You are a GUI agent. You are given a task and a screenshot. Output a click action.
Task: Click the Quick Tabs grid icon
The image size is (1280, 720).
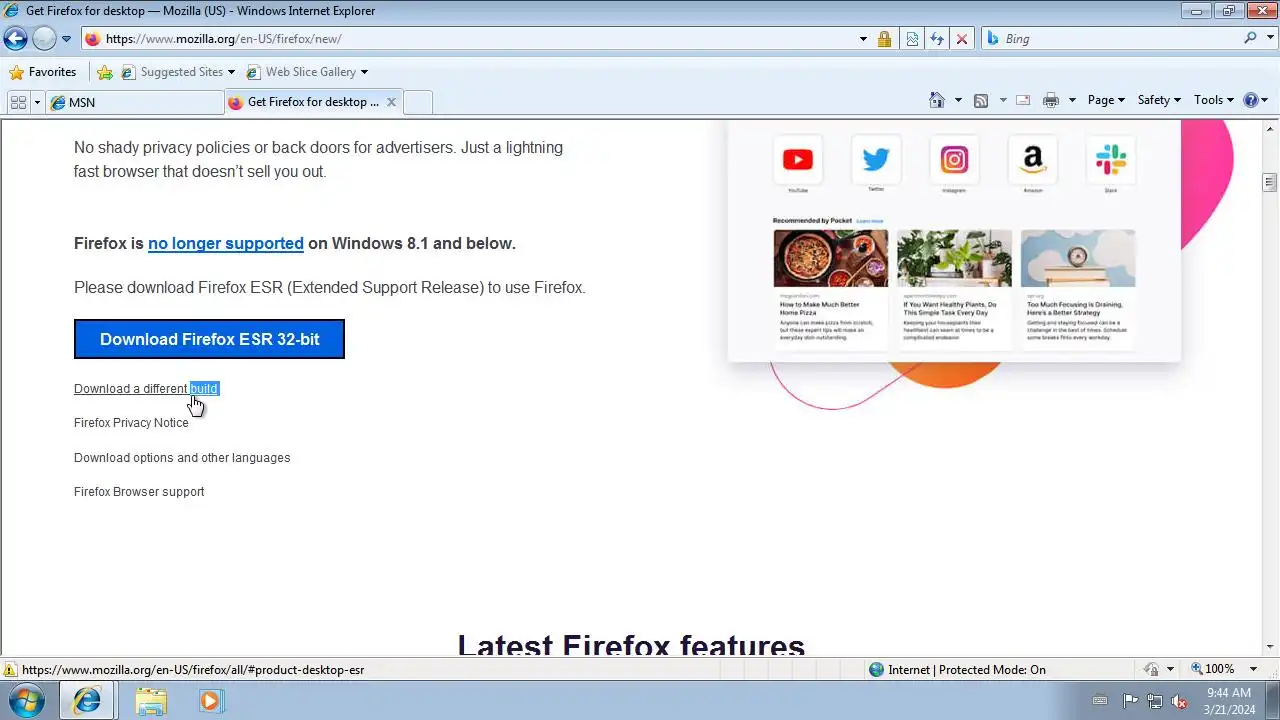18,102
